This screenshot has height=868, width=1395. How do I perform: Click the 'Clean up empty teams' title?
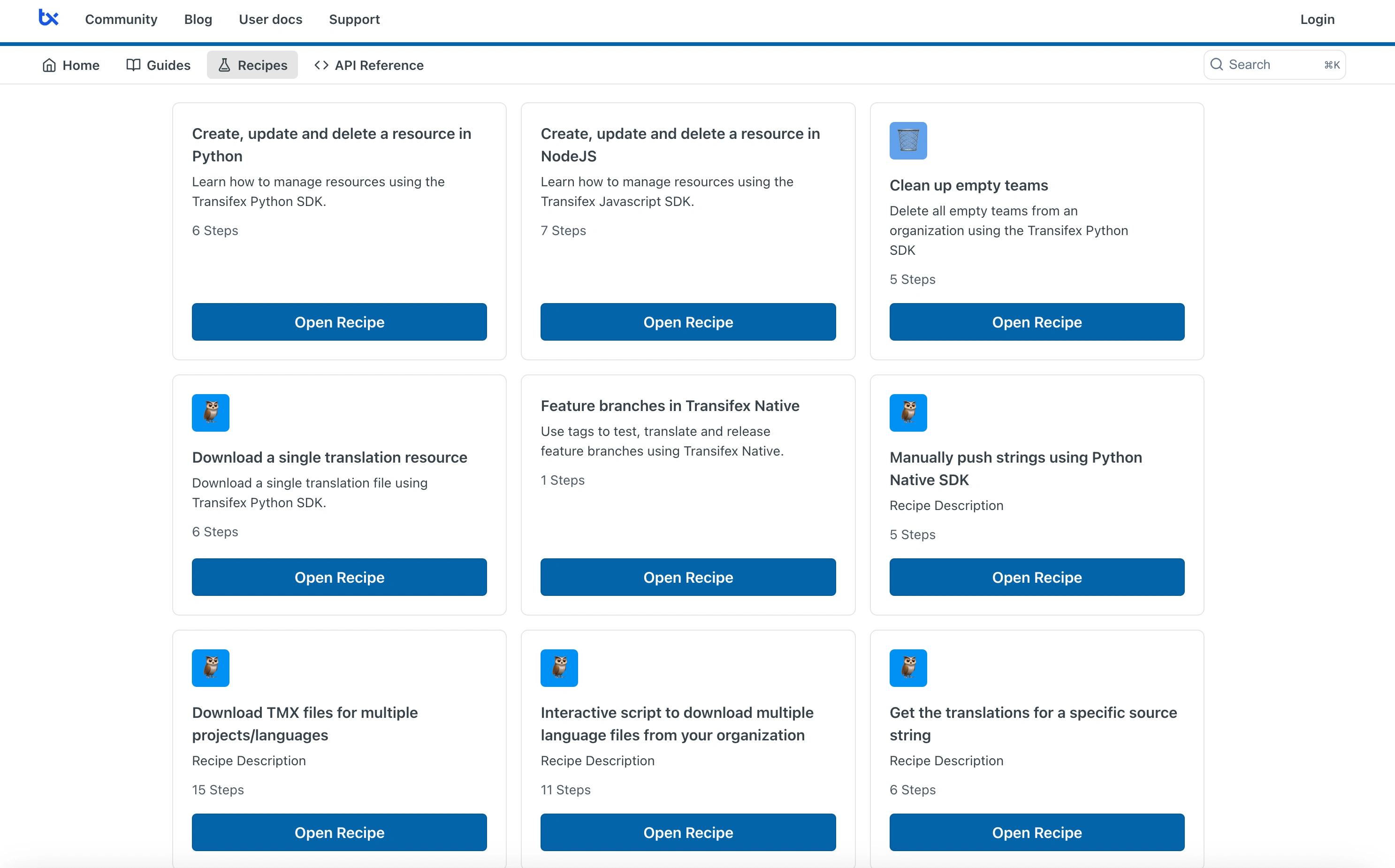[968, 185]
